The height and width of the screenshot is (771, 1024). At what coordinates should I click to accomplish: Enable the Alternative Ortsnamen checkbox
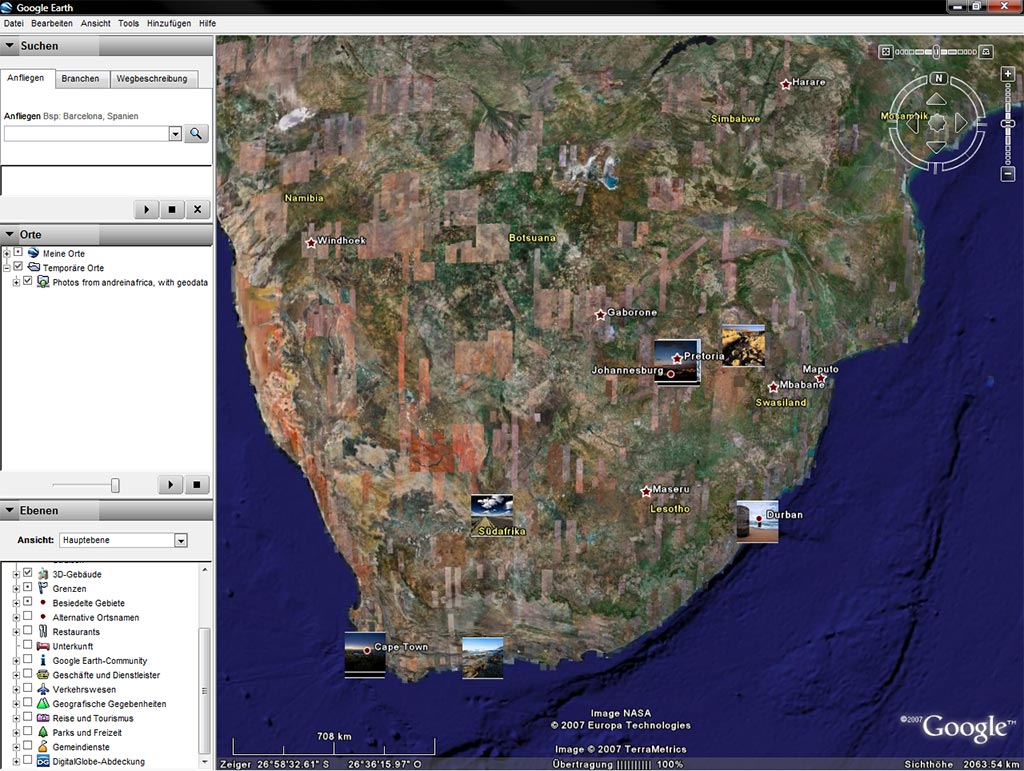point(27,616)
